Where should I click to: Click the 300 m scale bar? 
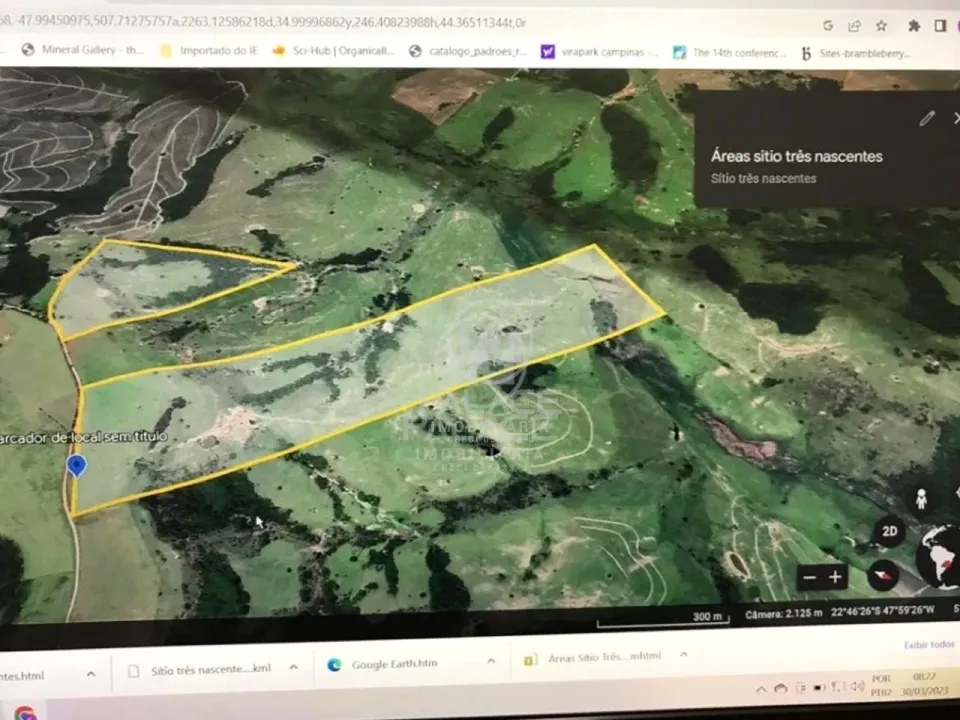coord(663,620)
